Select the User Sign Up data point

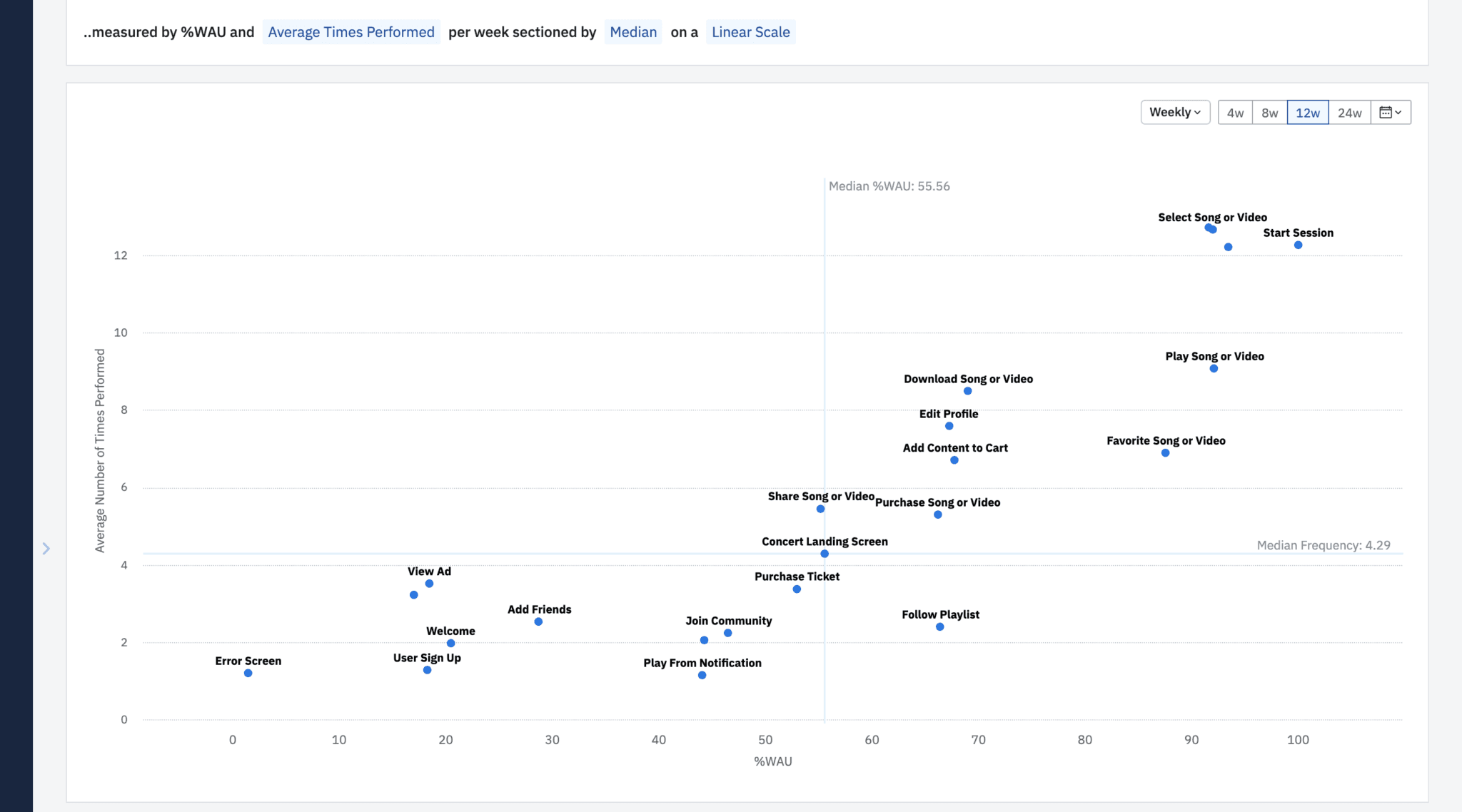[x=427, y=670]
